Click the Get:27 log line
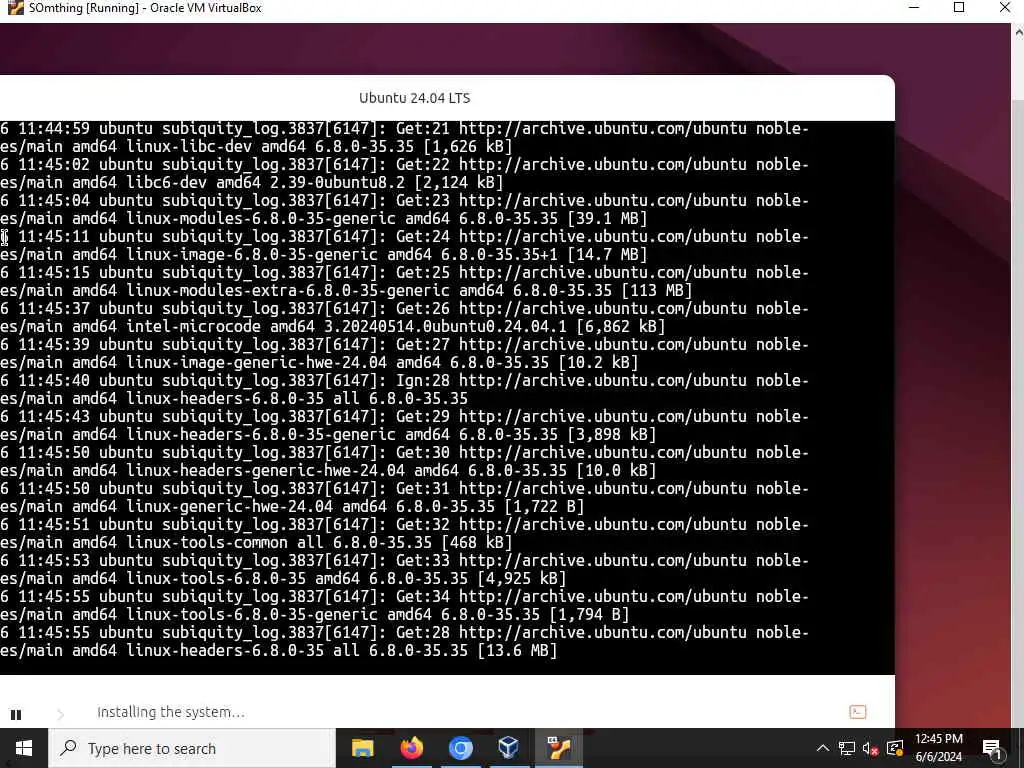This screenshot has height=768, width=1024. [404, 344]
